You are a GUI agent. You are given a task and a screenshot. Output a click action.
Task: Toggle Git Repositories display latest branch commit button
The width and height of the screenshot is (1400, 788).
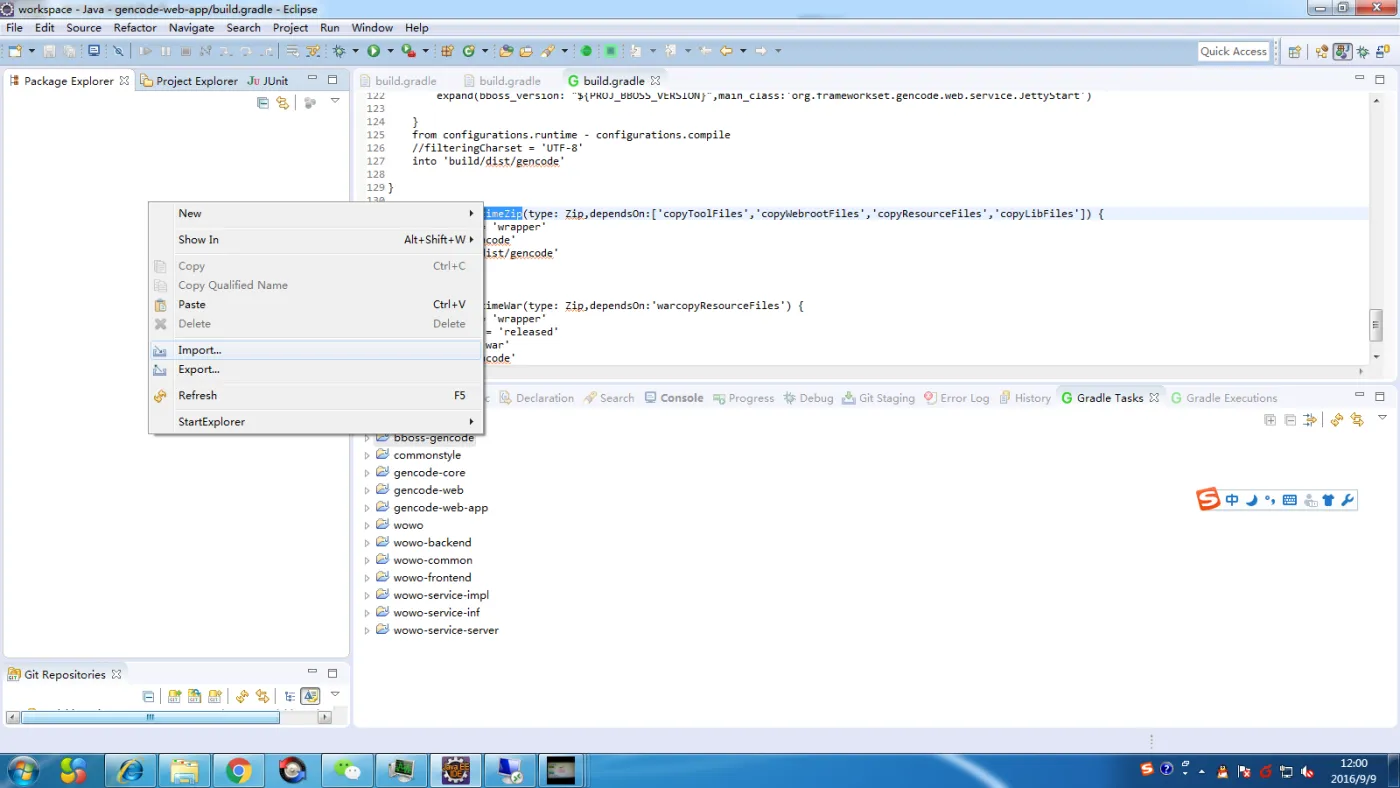(310, 696)
